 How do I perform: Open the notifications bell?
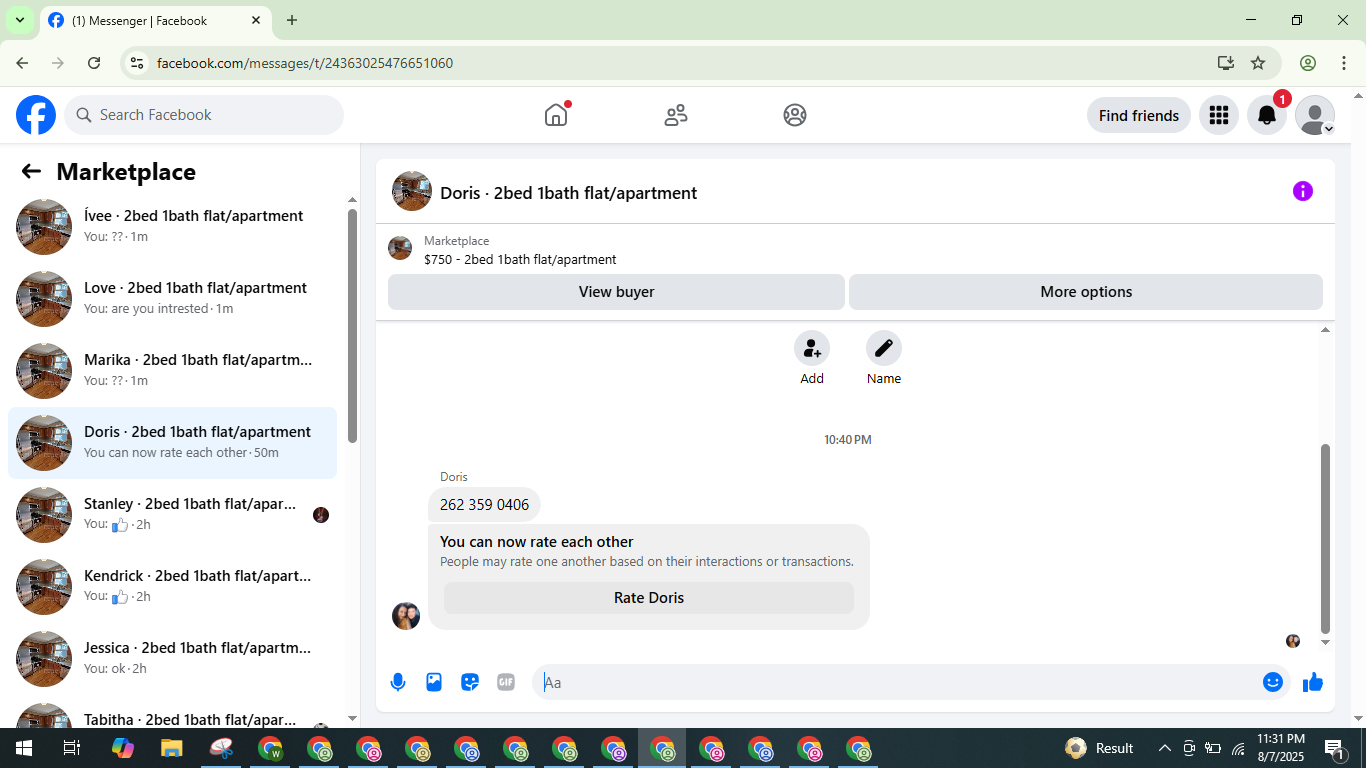(x=1266, y=116)
